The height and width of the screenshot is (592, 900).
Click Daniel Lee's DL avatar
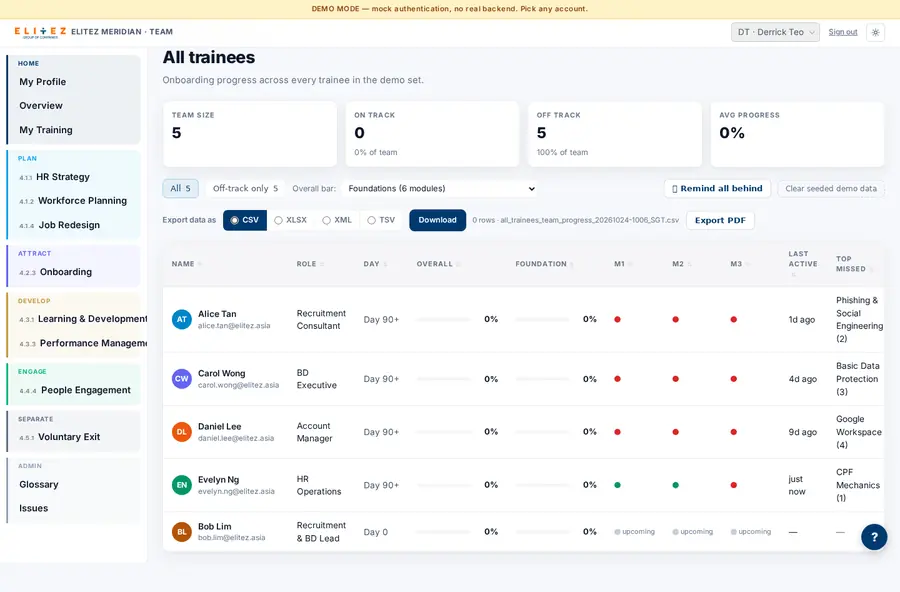(x=181, y=432)
